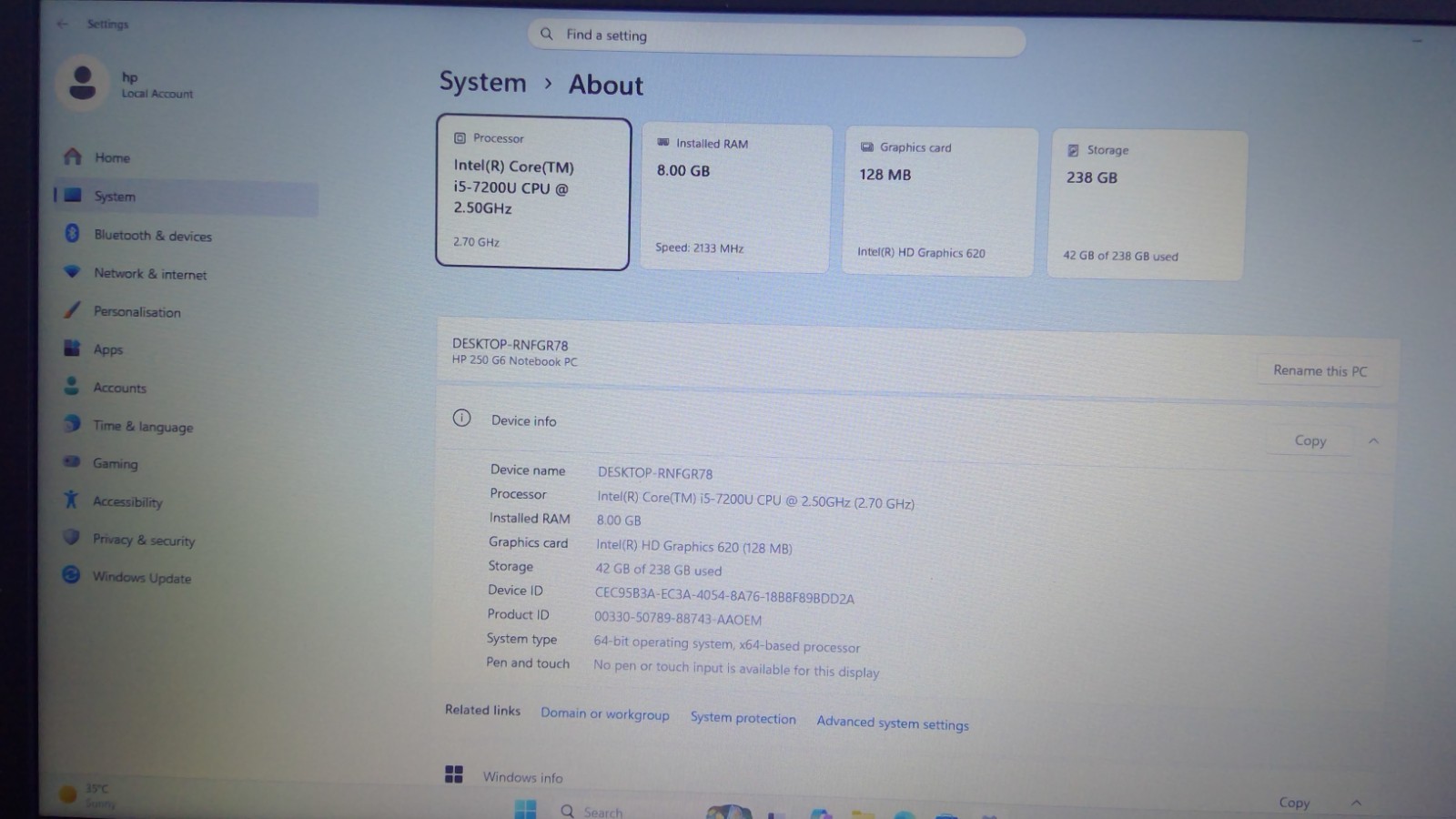Screen dimensions: 1456x819
Task: Click the HP 250 G6 Notebook PC text
Action: point(514,361)
